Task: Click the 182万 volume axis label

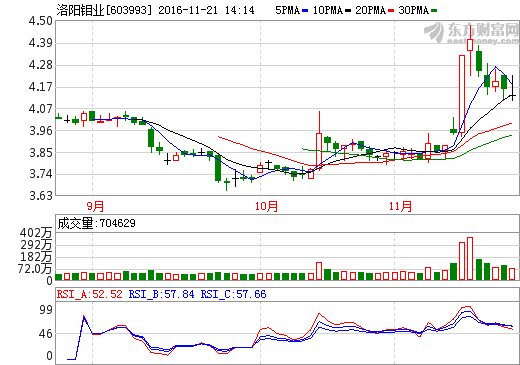Action: pyautogui.click(x=36, y=257)
